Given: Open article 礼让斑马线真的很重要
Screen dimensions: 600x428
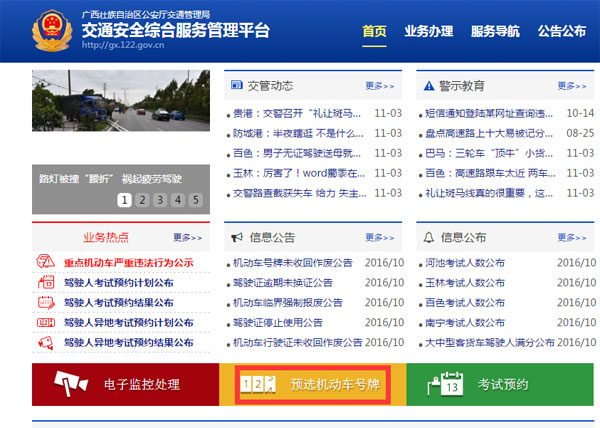Looking at the screenshot, I should tap(489, 193).
